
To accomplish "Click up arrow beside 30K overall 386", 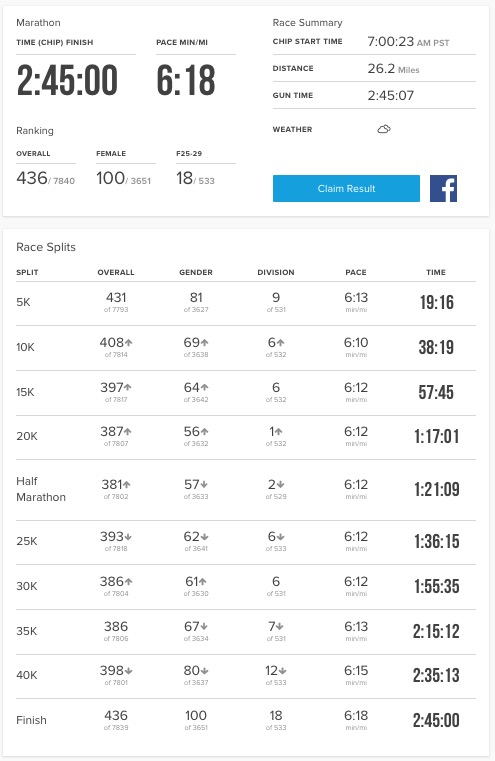I will (129, 581).
